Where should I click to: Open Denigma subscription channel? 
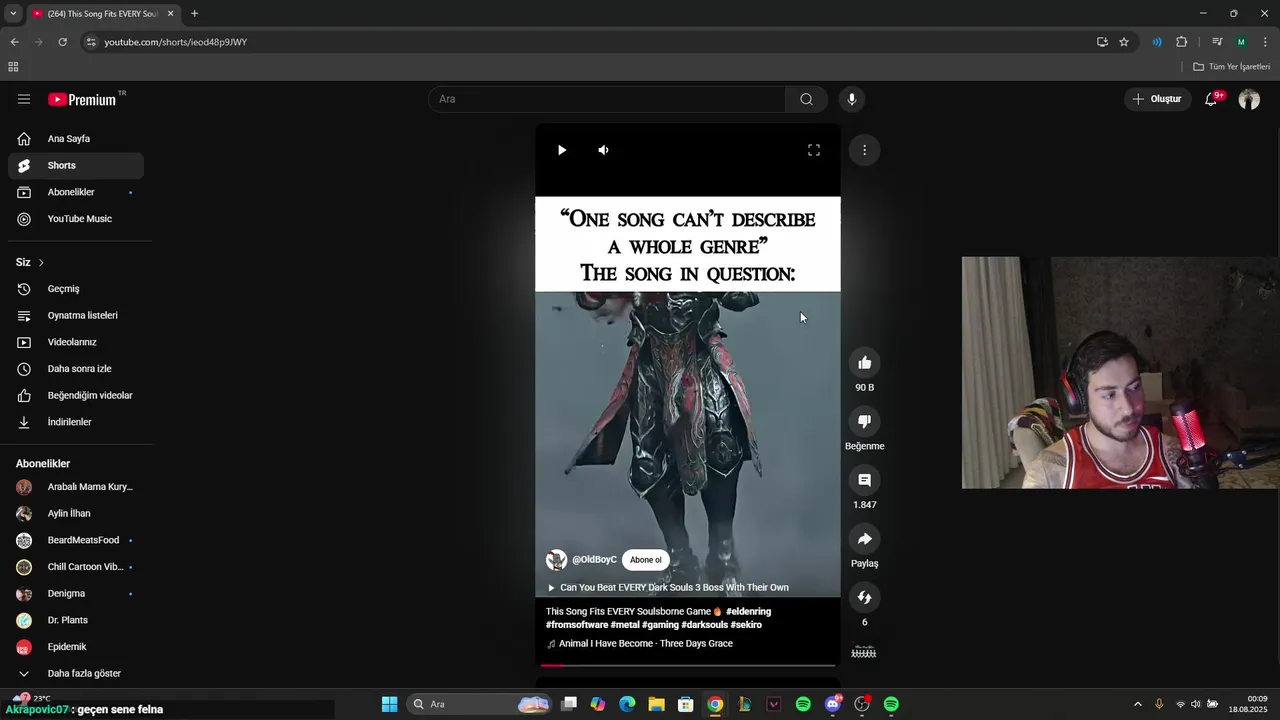point(76,593)
